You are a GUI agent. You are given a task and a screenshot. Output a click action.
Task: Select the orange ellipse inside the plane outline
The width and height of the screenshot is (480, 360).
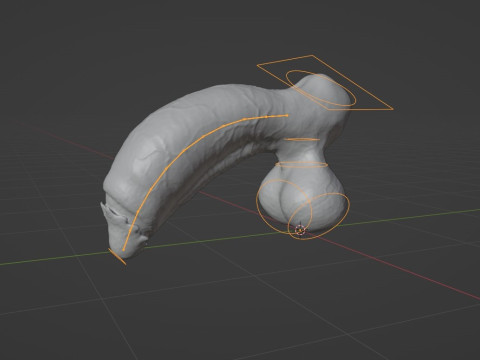321,88
